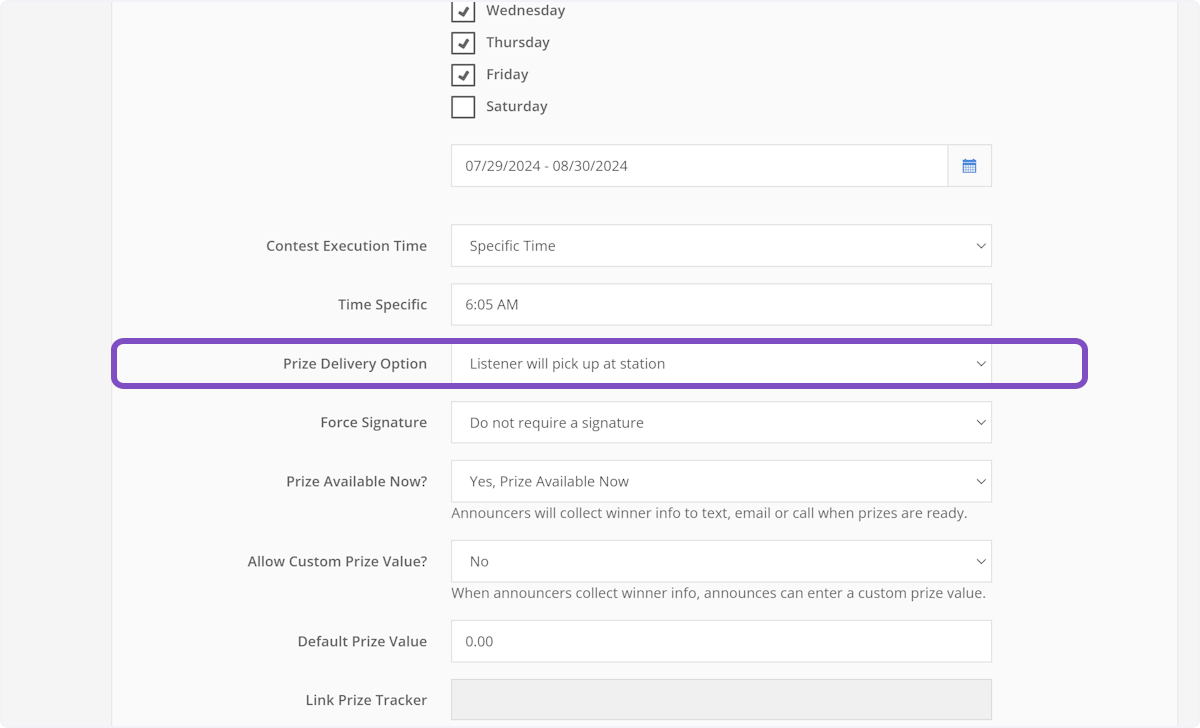Uncheck the Thursday checkbox

463,43
